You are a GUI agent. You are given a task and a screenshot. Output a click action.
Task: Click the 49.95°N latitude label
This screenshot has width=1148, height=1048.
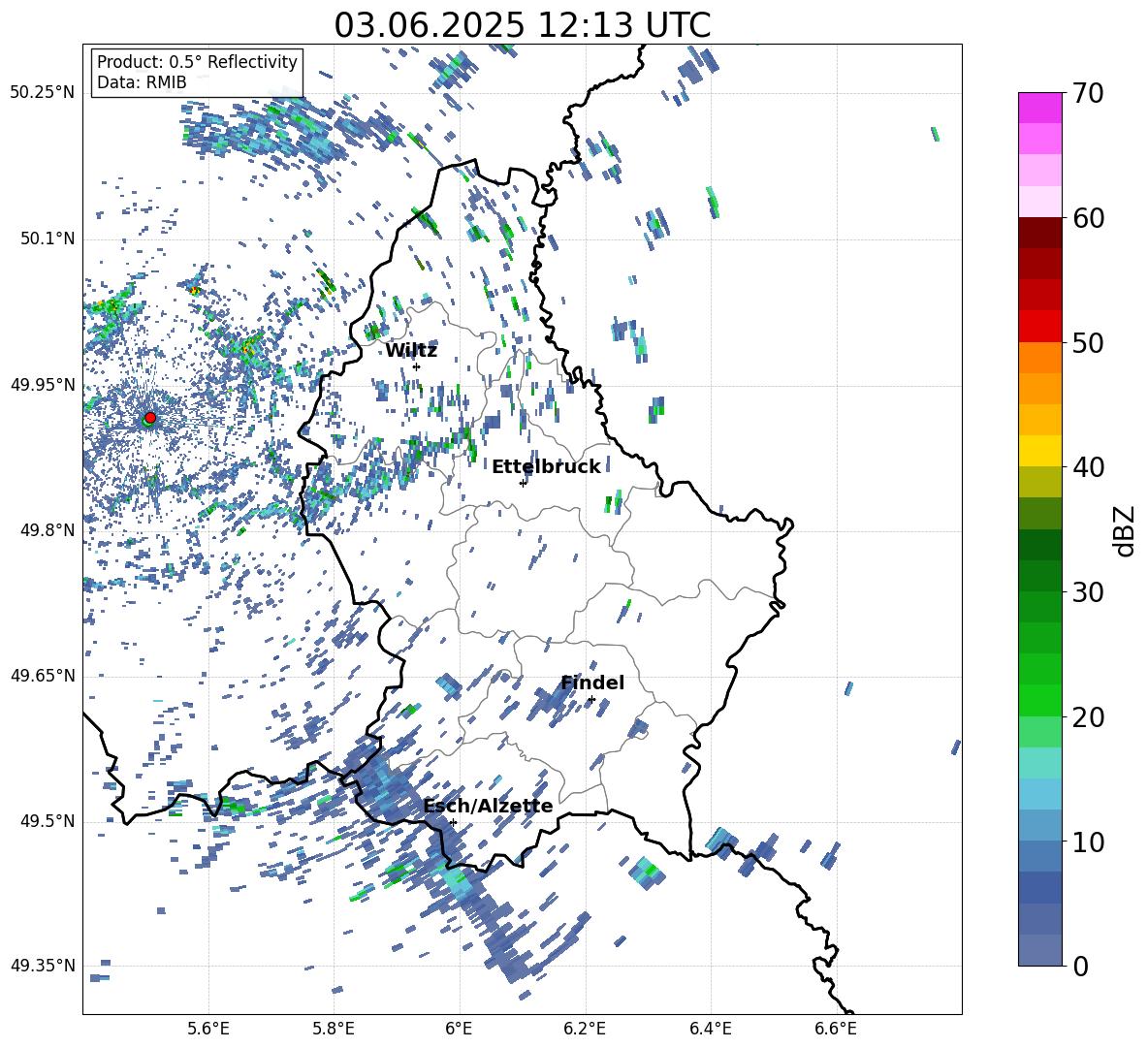point(43,384)
